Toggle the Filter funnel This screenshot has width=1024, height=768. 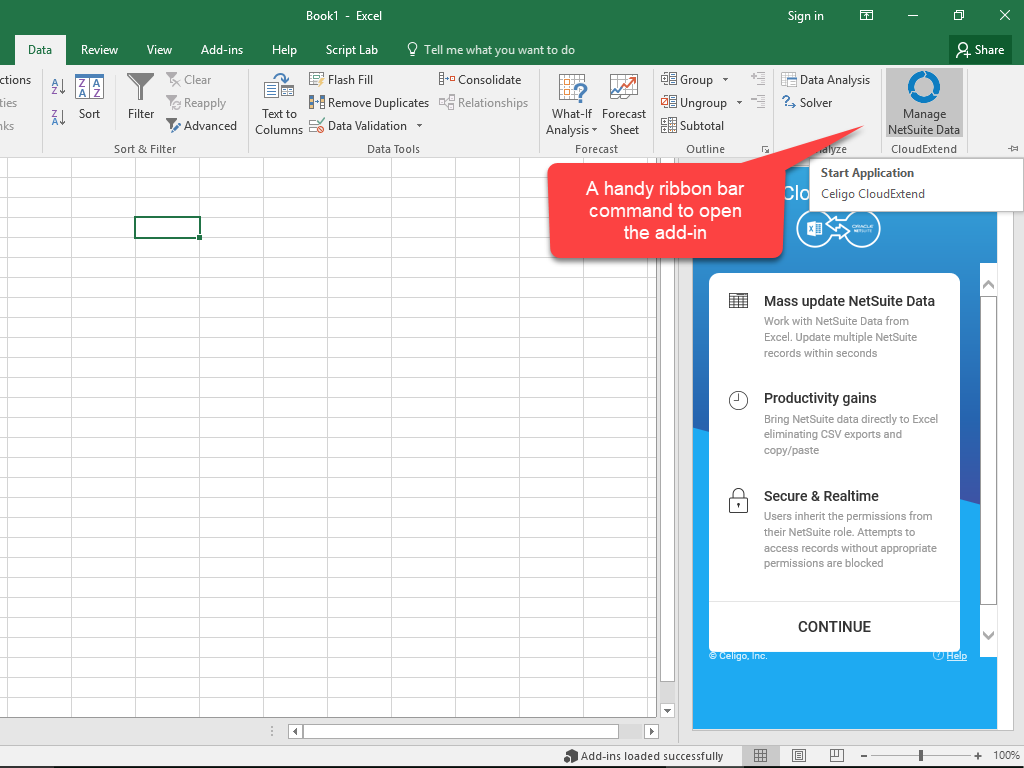click(x=140, y=97)
